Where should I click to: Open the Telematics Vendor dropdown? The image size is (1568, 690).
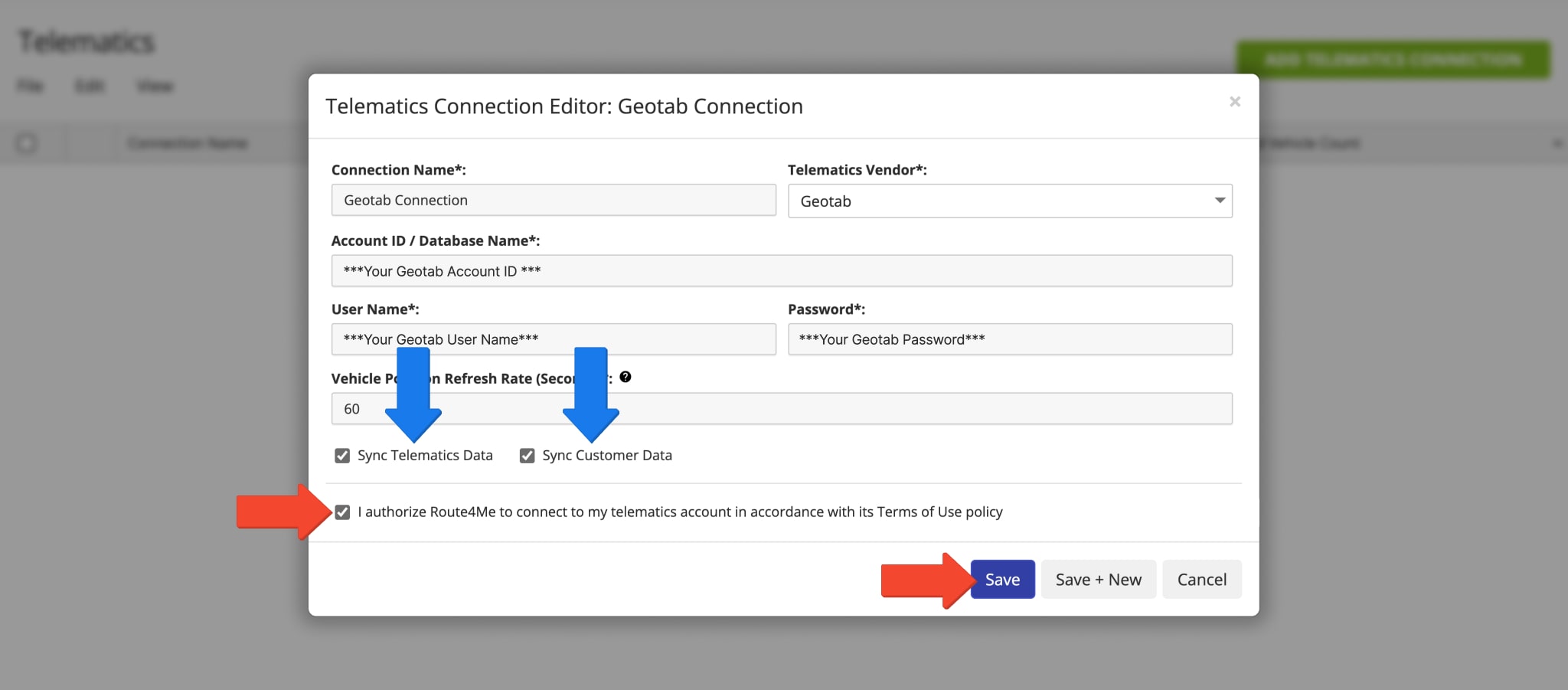pyautogui.click(x=1010, y=201)
